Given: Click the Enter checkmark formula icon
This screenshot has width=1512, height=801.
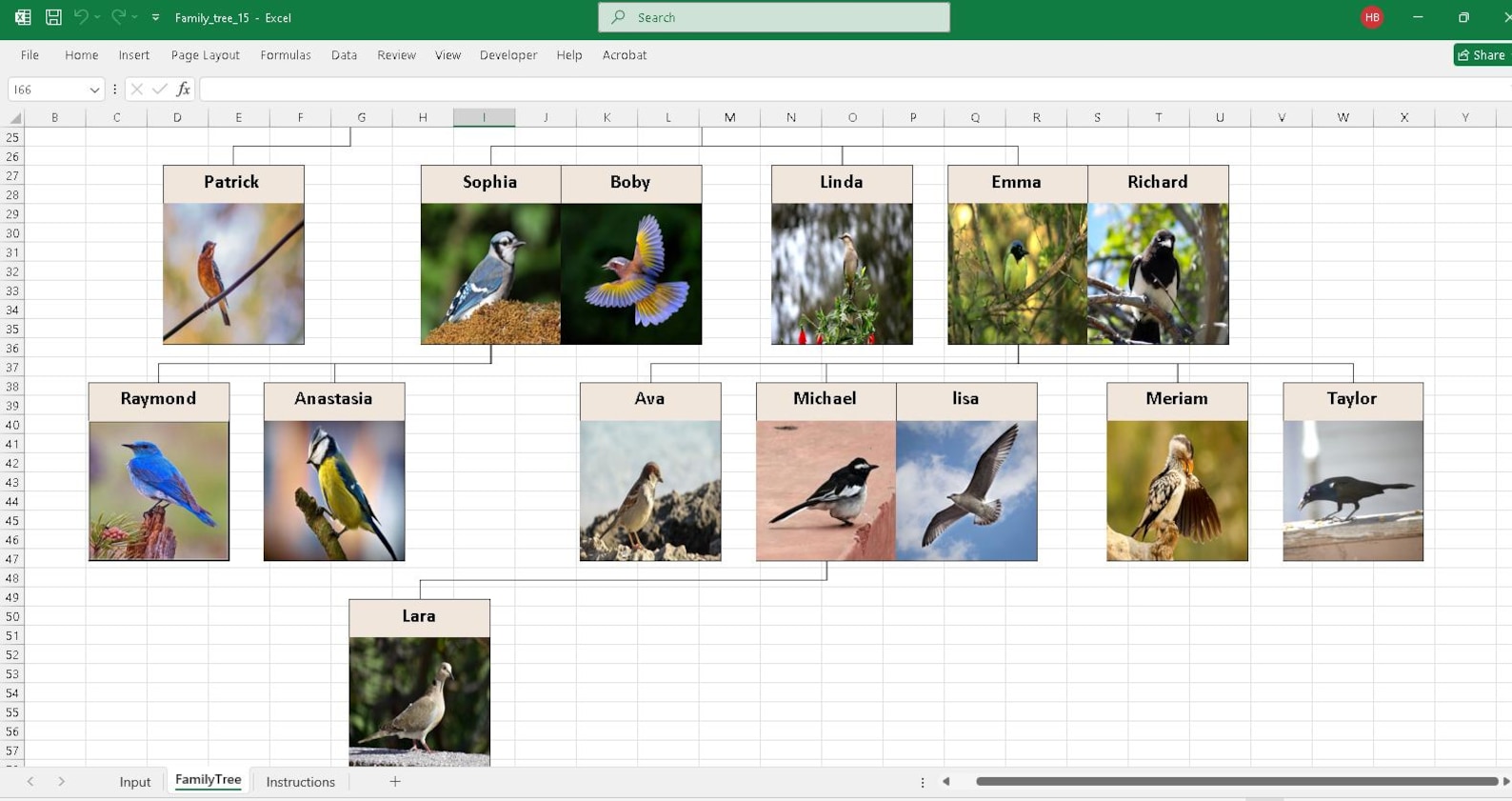Looking at the screenshot, I should tap(159, 90).
